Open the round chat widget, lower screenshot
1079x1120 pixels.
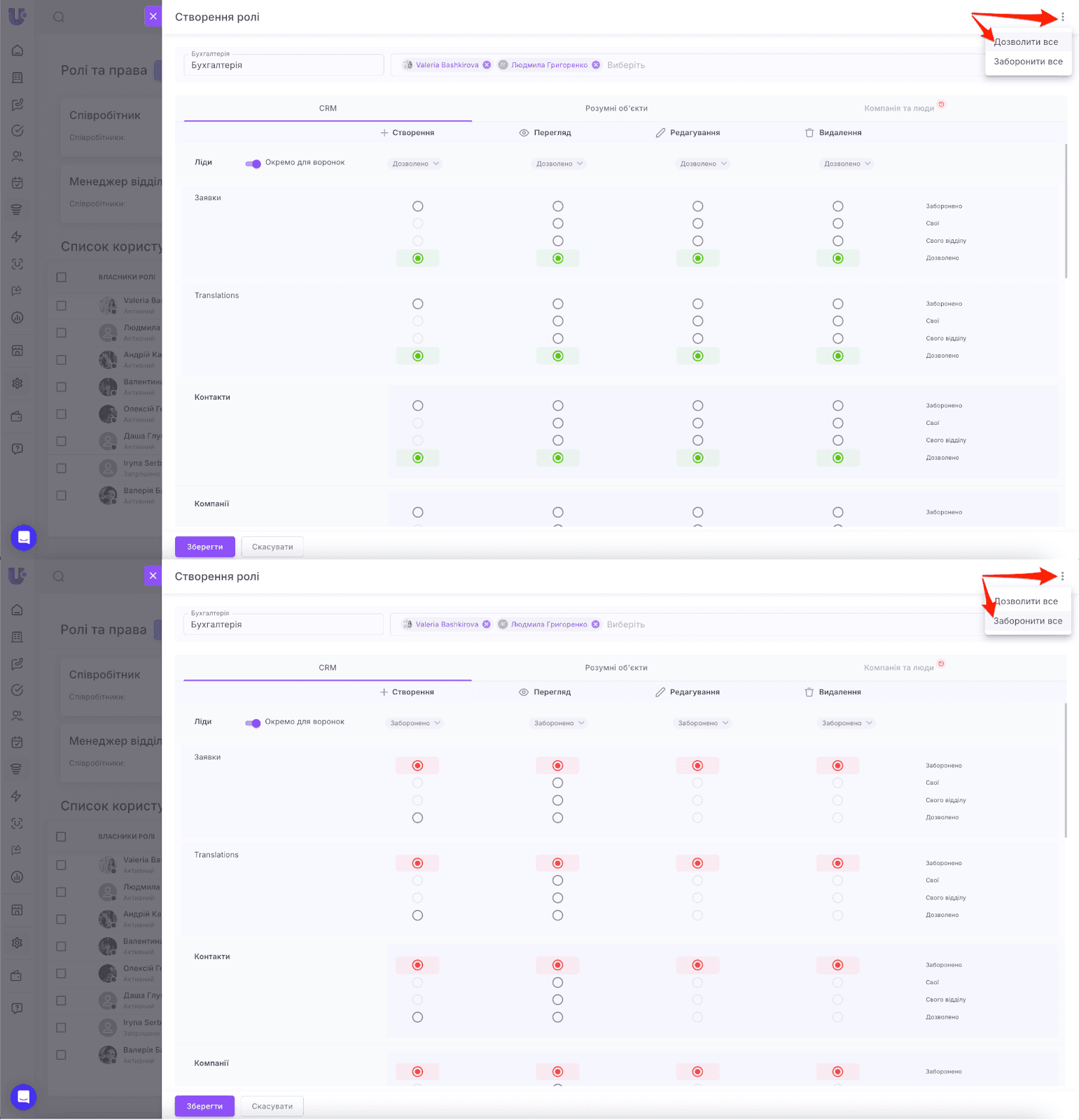(x=24, y=1097)
